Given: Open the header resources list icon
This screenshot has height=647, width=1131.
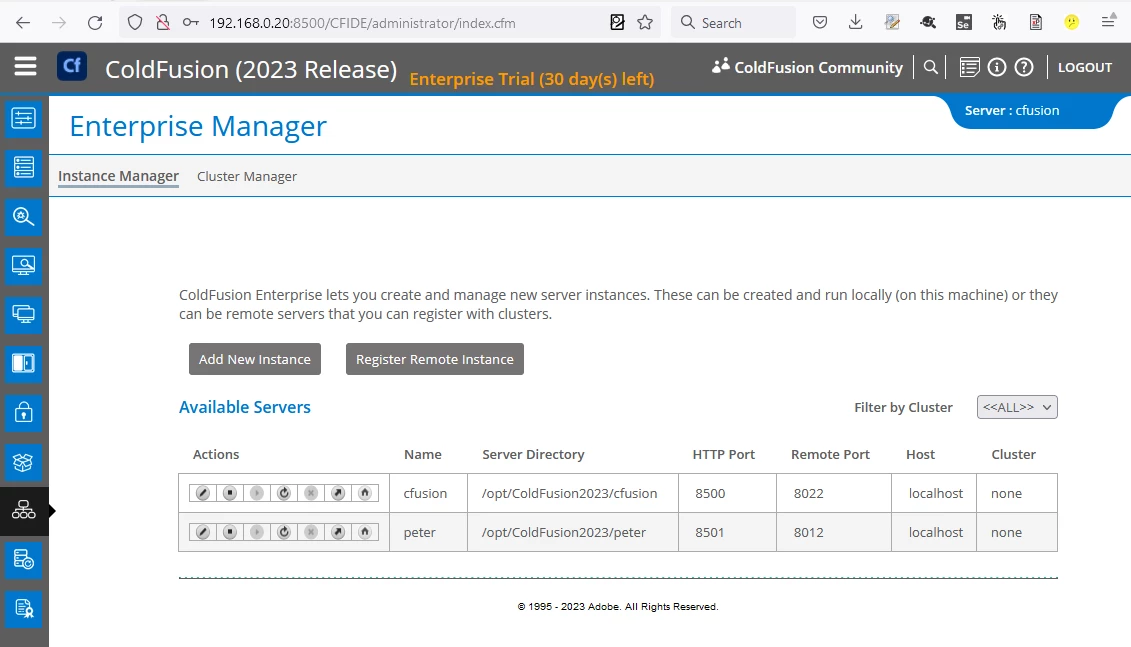Looking at the screenshot, I should 969,67.
